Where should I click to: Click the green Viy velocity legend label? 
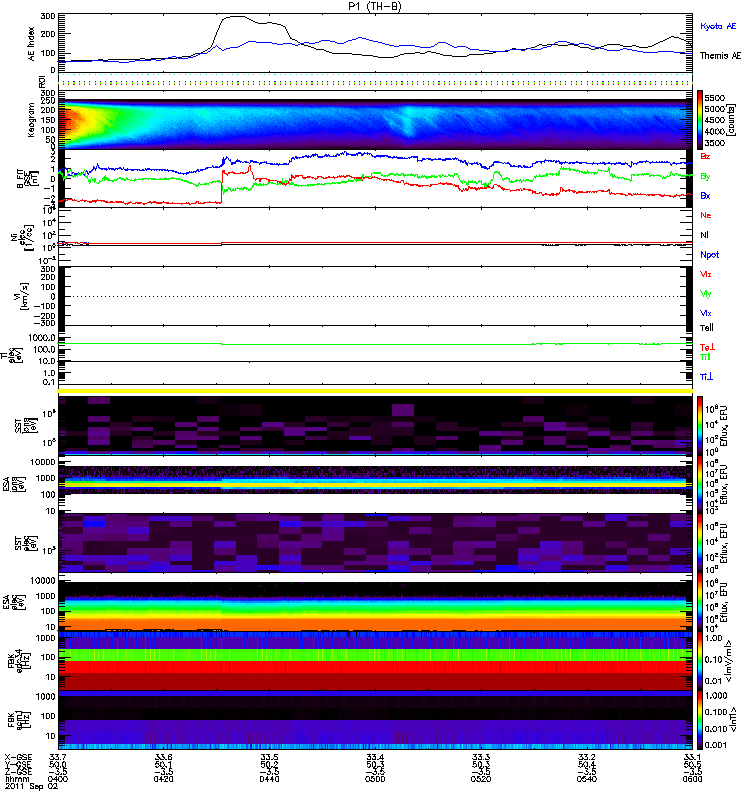click(x=706, y=294)
